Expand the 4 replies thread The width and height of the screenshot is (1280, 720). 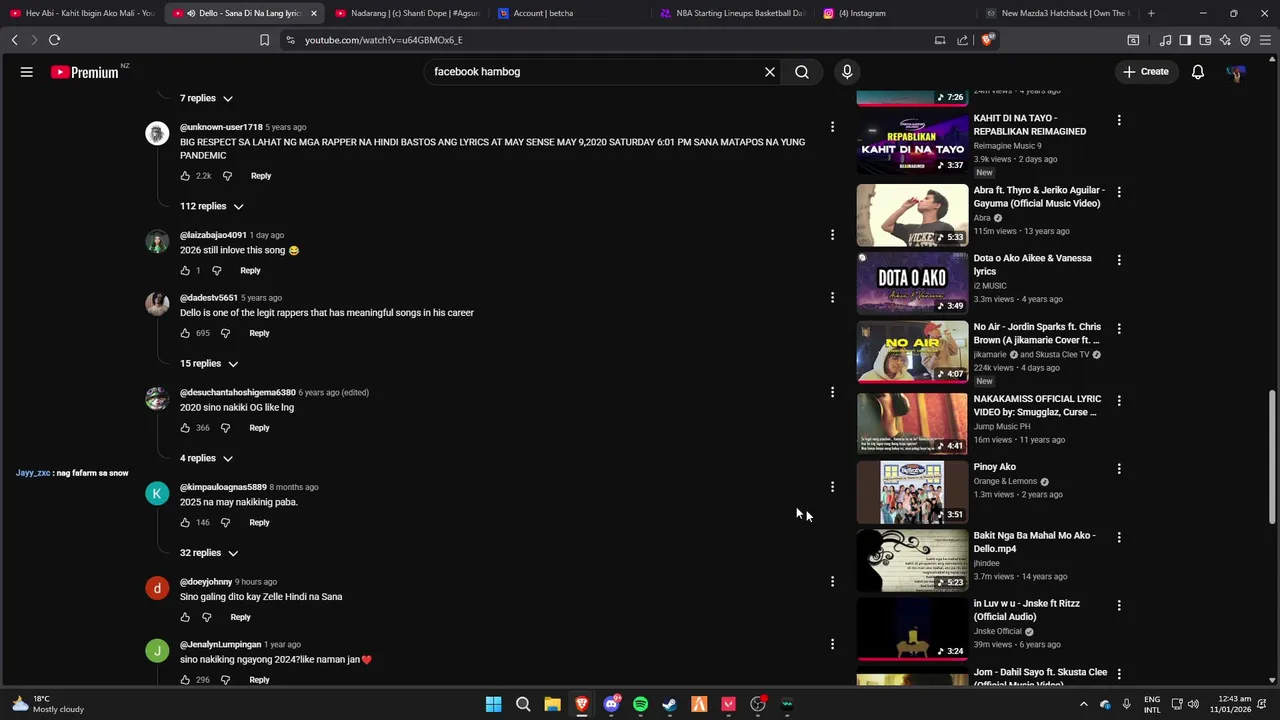tap(206, 458)
